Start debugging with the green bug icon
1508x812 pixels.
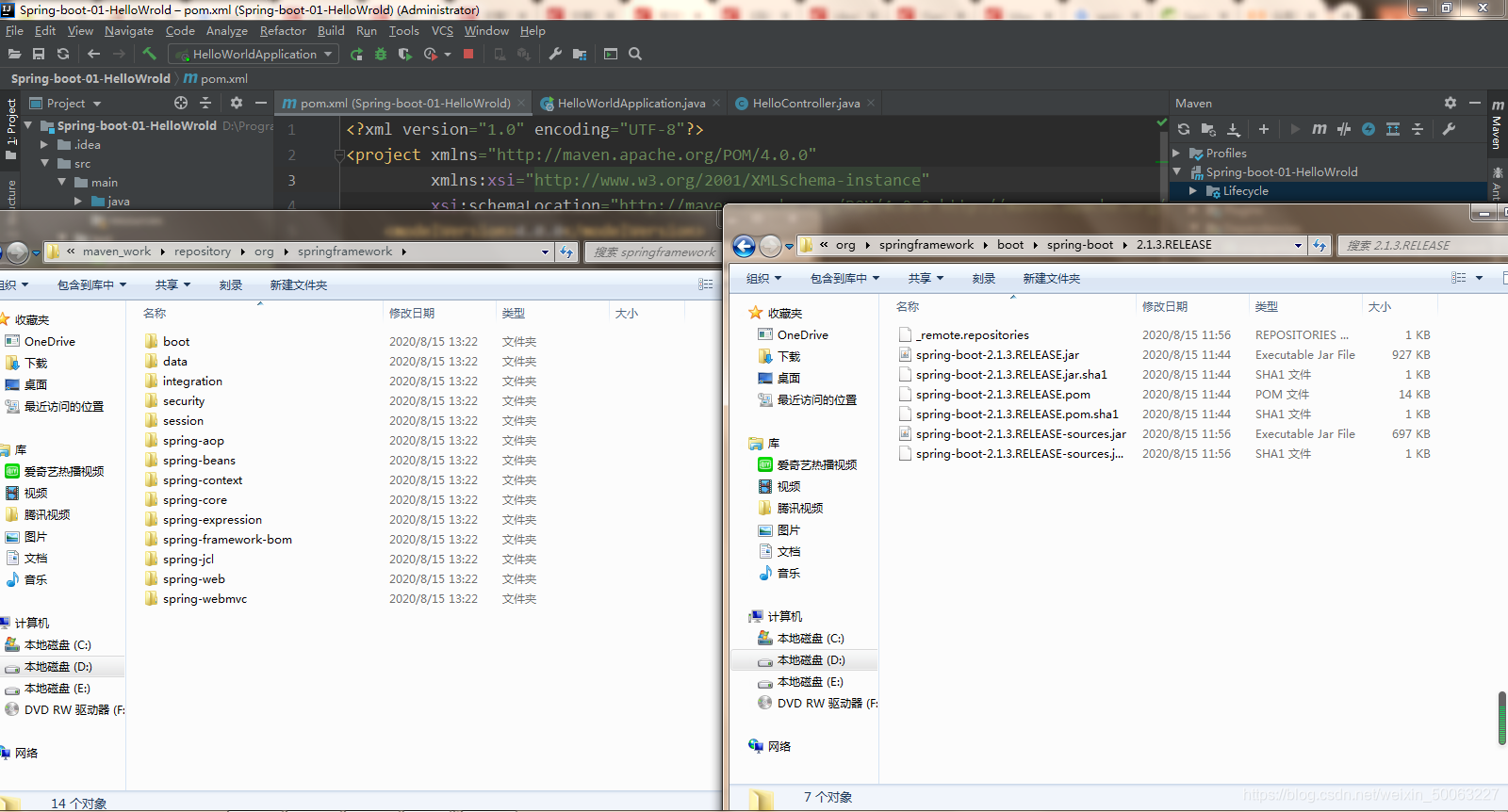[381, 55]
